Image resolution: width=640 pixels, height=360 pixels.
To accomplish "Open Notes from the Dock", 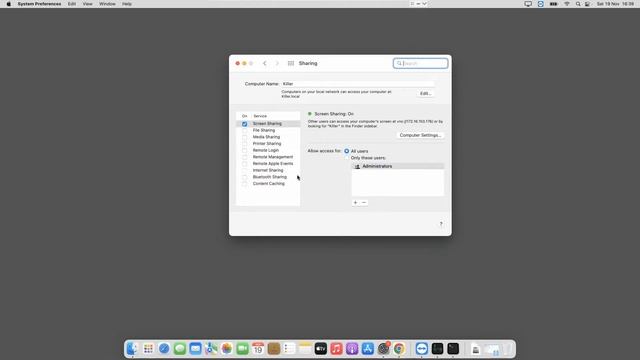I will [305, 349].
